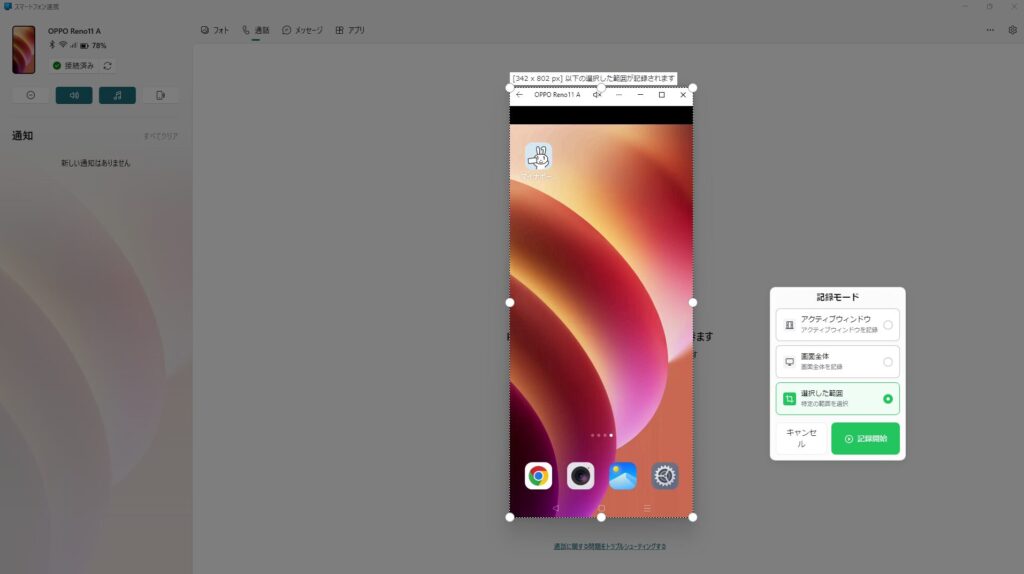Viewport: 1024px width, 574px height.
Task: Click back arrow in OPPO Reno11 A window
Action: click(x=519, y=95)
